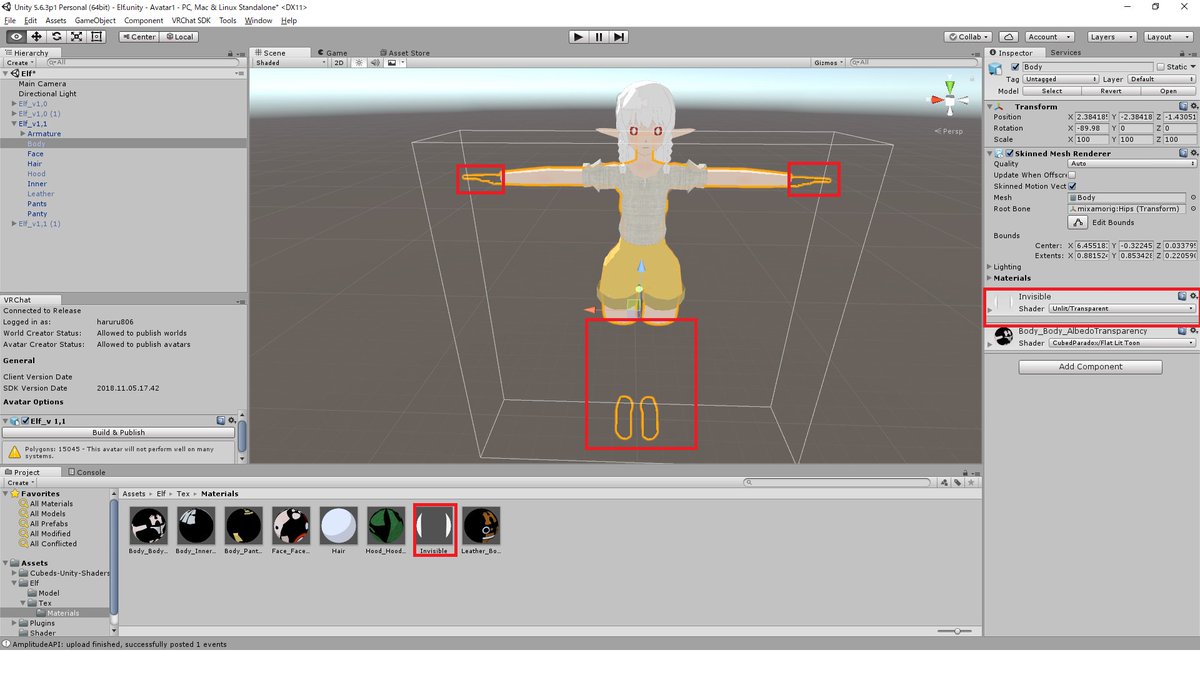The image size is (1200, 680).
Task: Toggle the Center pivot button
Action: tap(138, 36)
